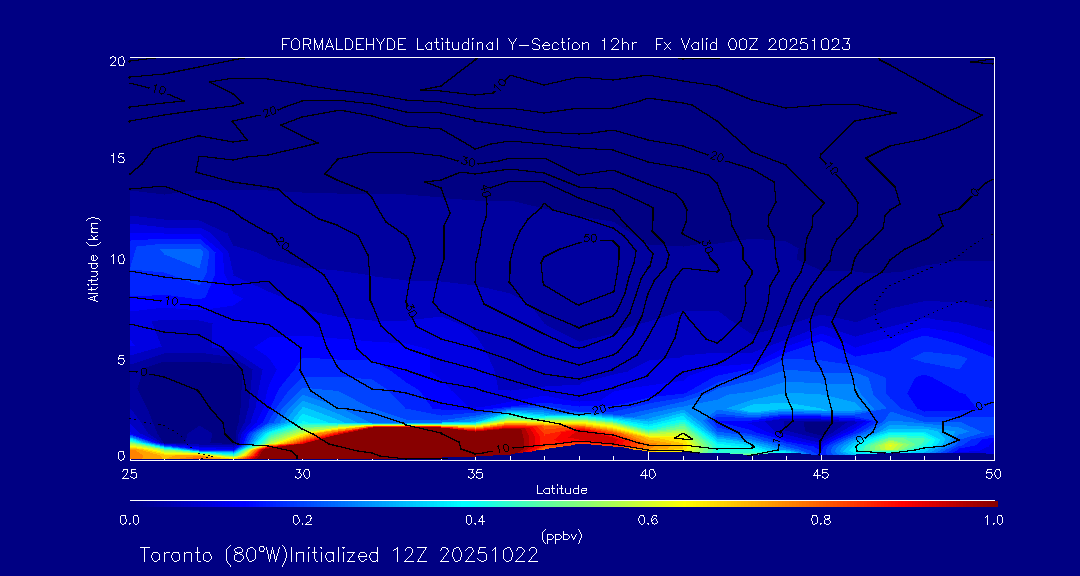Click the FORMALDEHYDE plot title text
1080x576 pixels.
pyautogui.click(x=565, y=44)
